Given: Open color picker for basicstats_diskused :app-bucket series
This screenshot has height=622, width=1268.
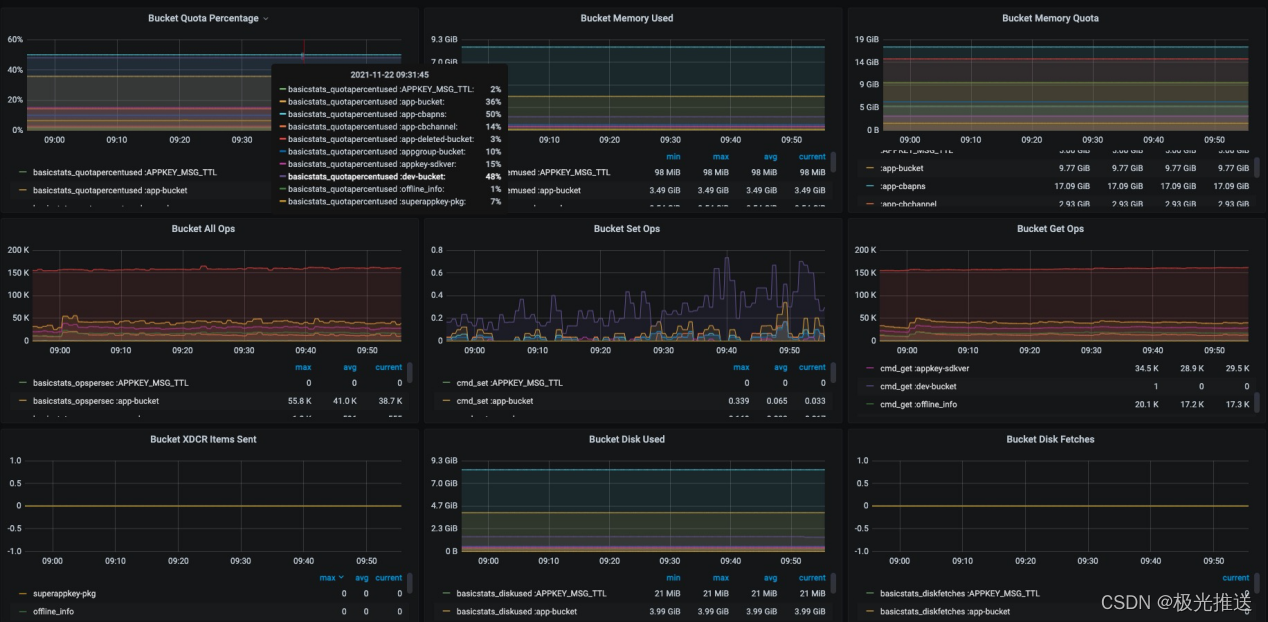Looking at the screenshot, I should click(x=447, y=611).
